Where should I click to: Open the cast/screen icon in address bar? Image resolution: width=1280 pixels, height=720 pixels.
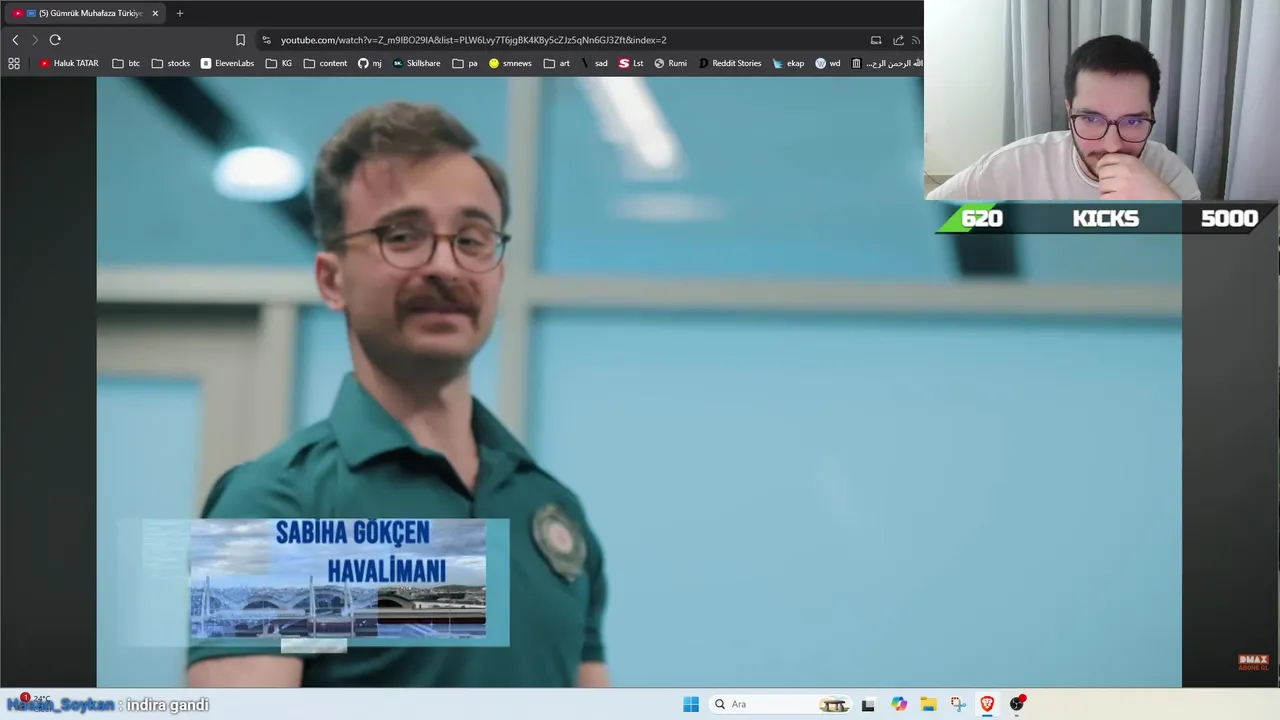876,40
